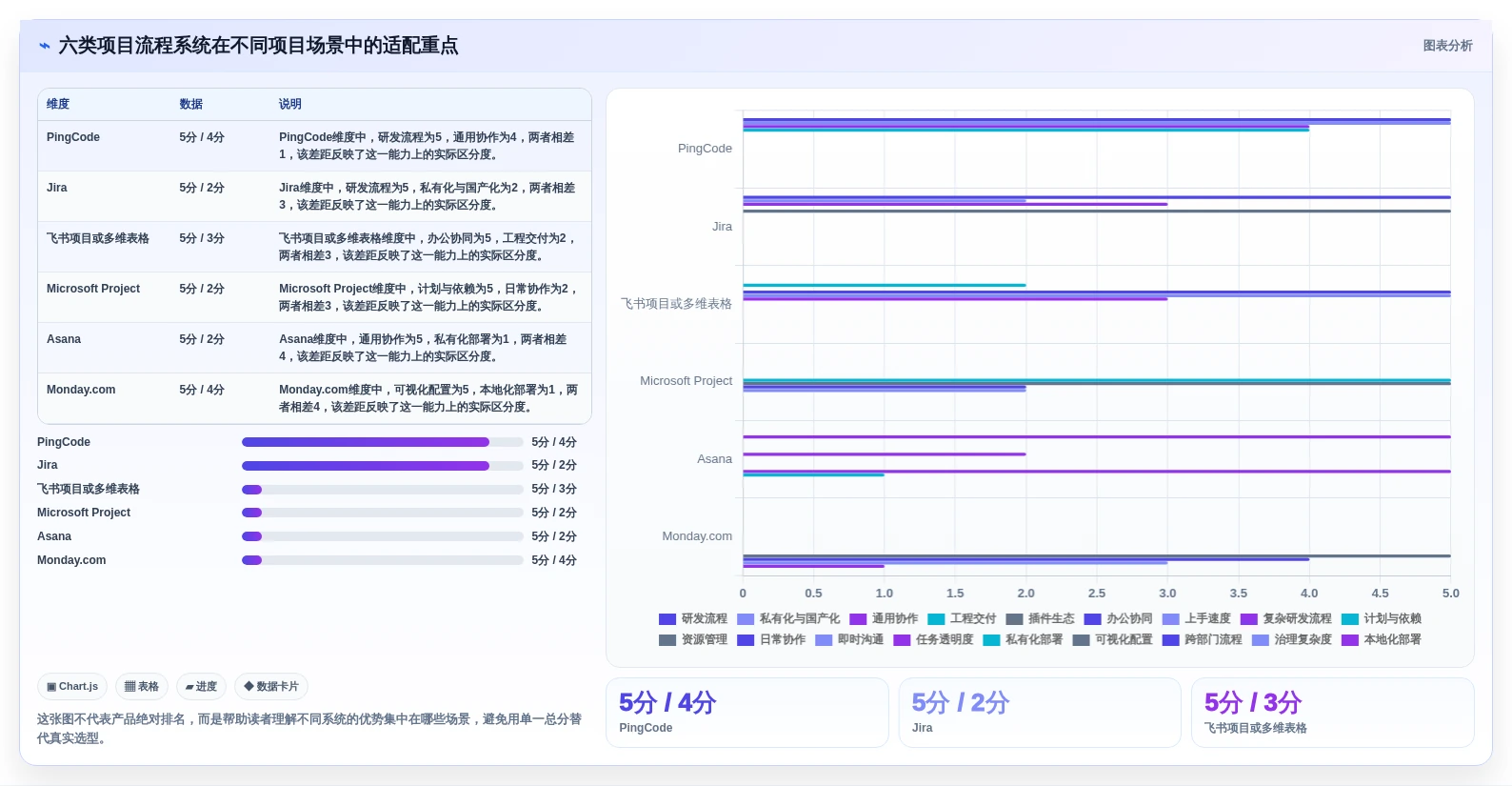Toggle the 复杂研发流程 legend series
Screen dimensions: 1512x786
(x=1285, y=618)
